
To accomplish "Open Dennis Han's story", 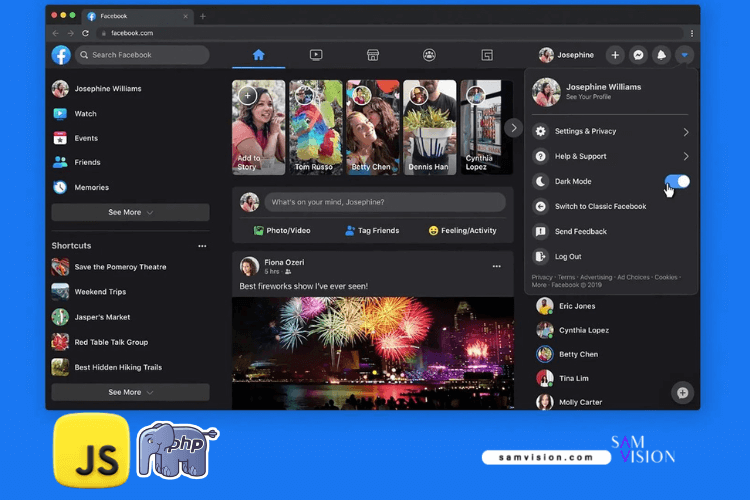I will pos(430,127).
